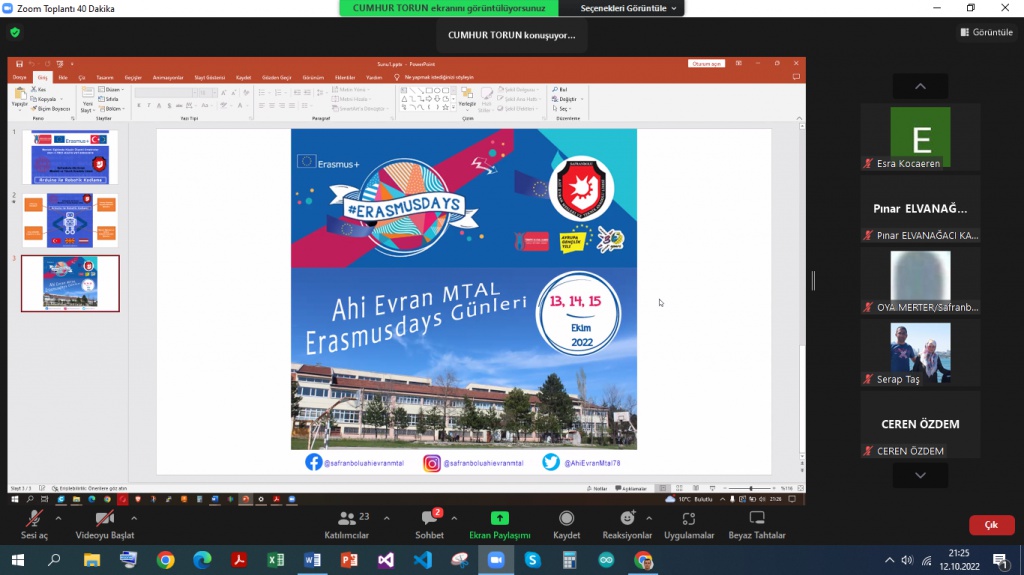
Task: Open the Seçenekleri Görüntüle dropdown
Action: pyautogui.click(x=630, y=8)
